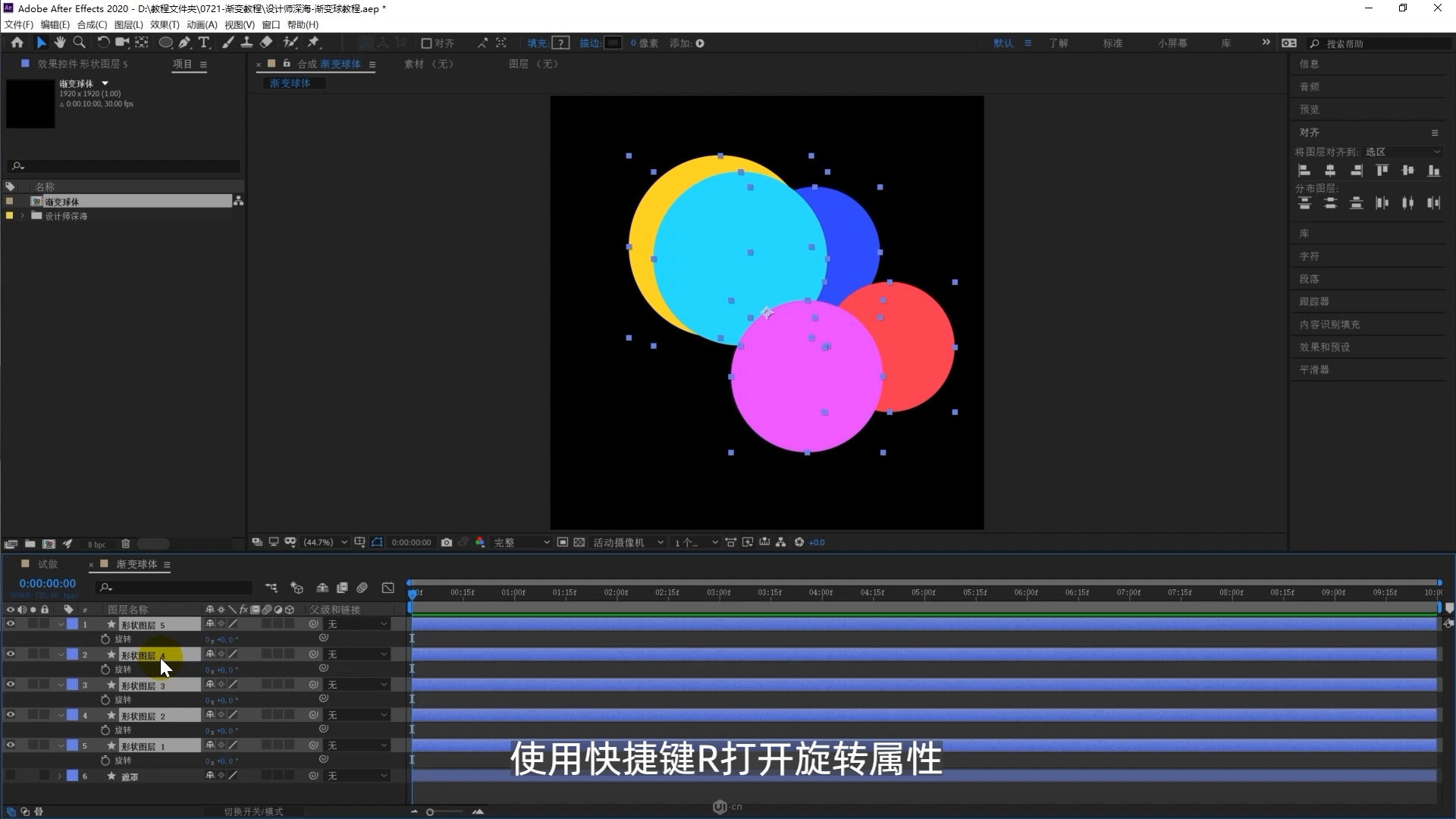Image resolution: width=1456 pixels, height=819 pixels.
Task: Select the 小屏幕 workspace
Action: point(1172,43)
